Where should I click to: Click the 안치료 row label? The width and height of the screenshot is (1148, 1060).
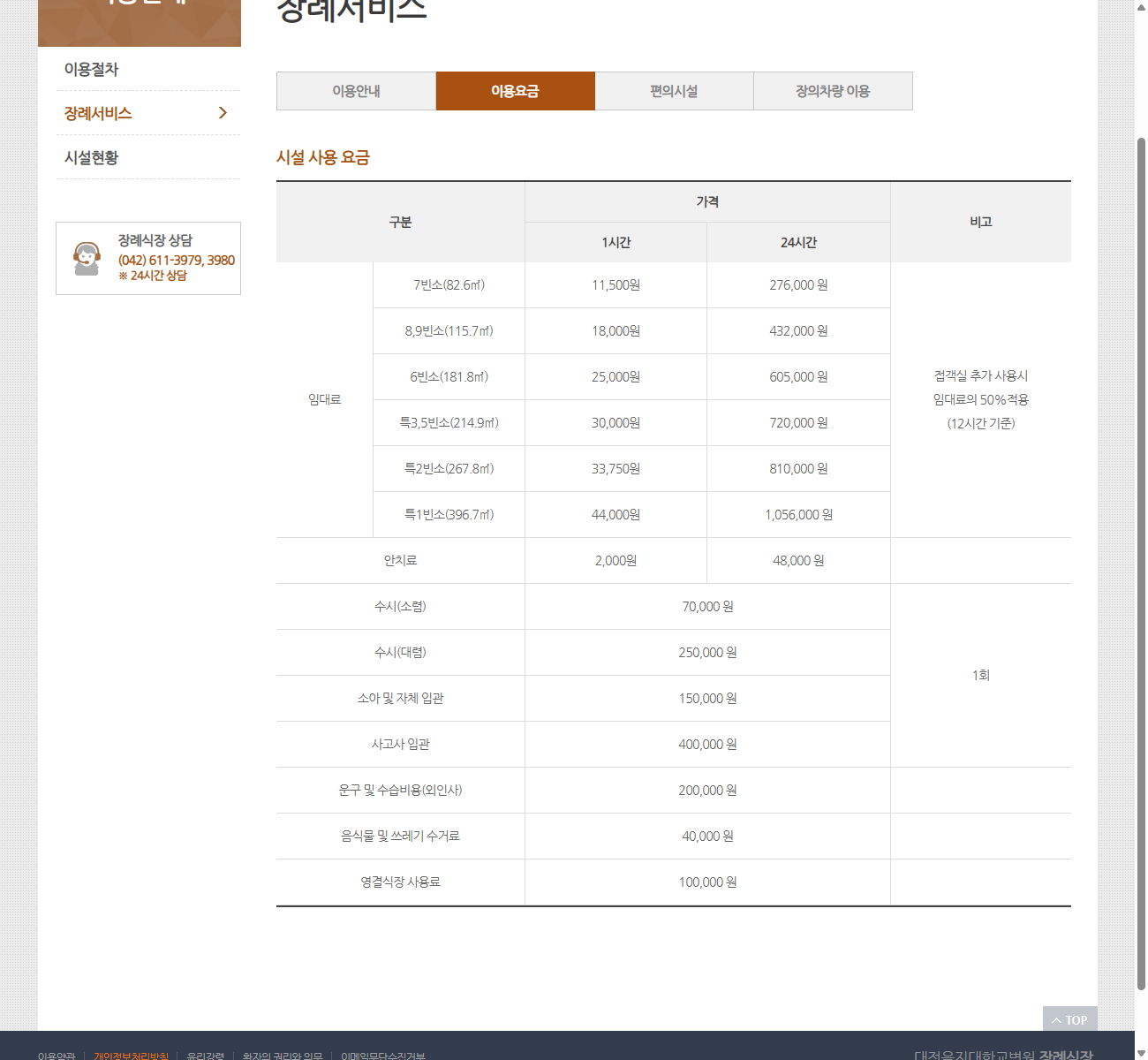(400, 560)
